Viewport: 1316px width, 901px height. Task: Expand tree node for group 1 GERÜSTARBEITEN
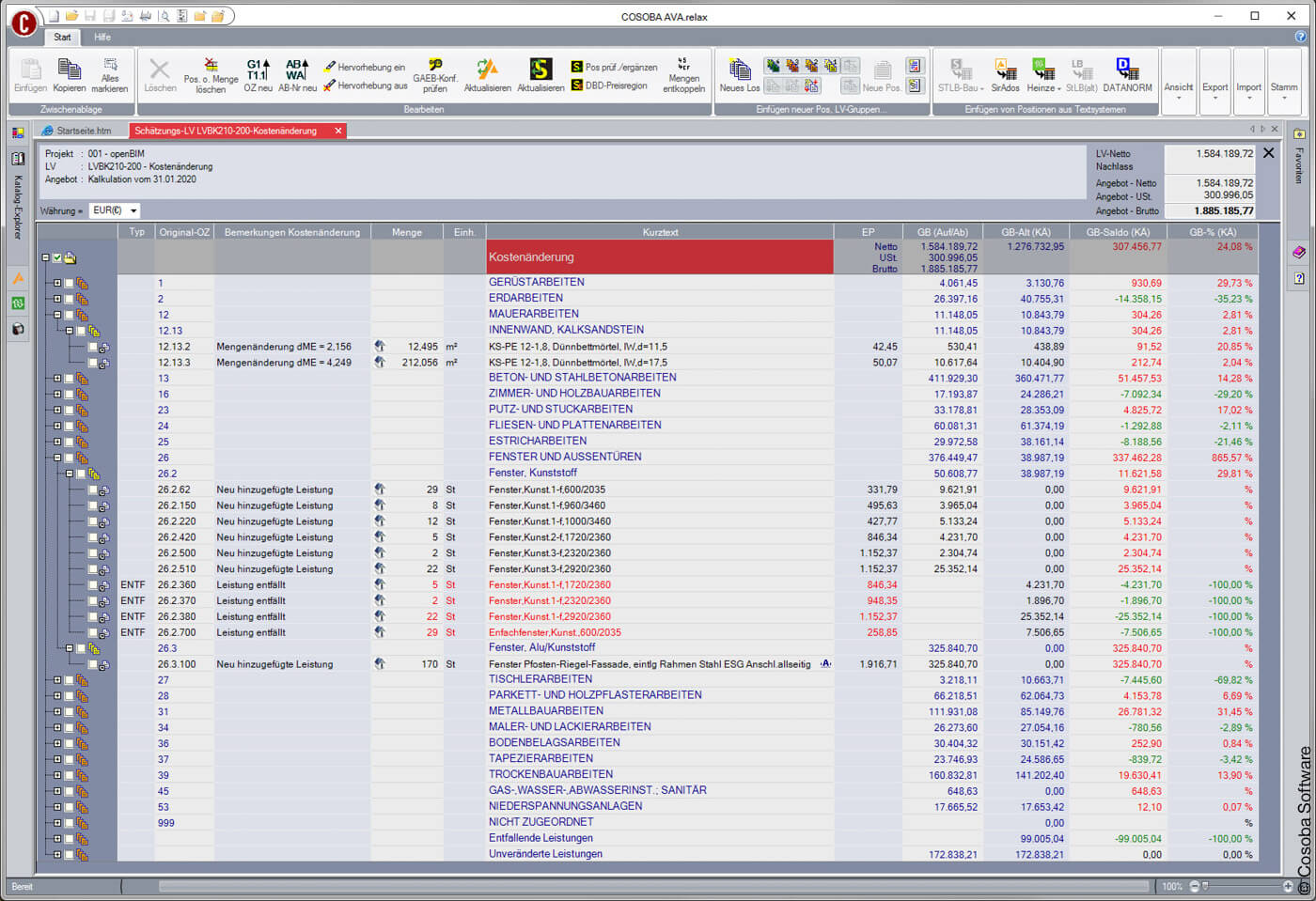tap(57, 282)
